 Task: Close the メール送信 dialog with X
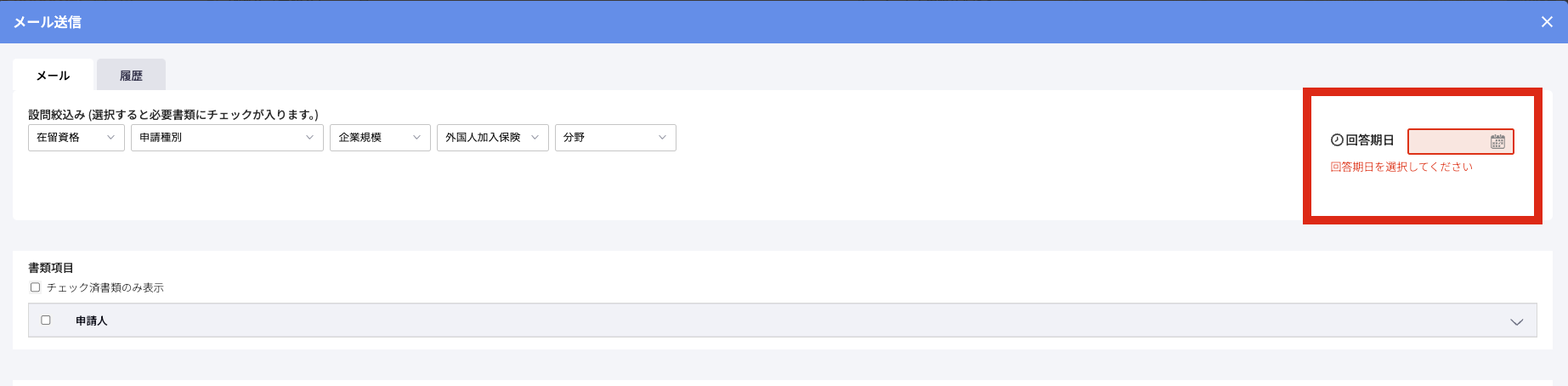click(x=1547, y=22)
